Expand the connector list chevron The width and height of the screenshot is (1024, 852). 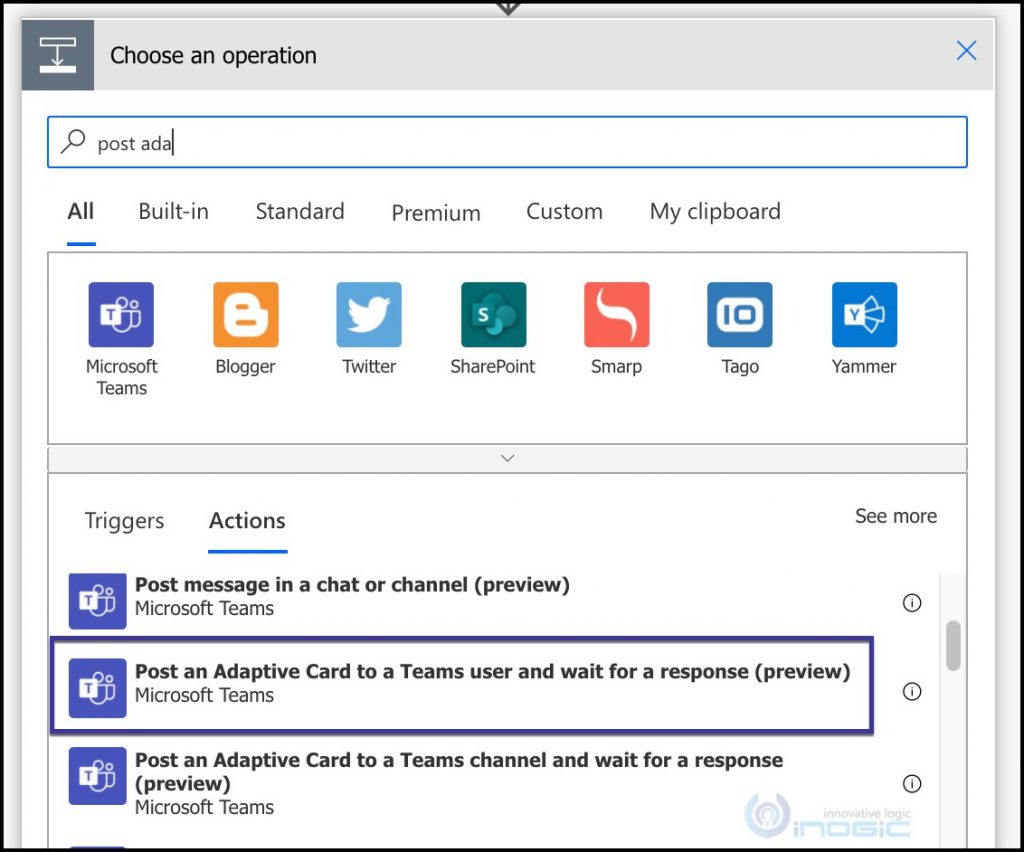[x=507, y=457]
